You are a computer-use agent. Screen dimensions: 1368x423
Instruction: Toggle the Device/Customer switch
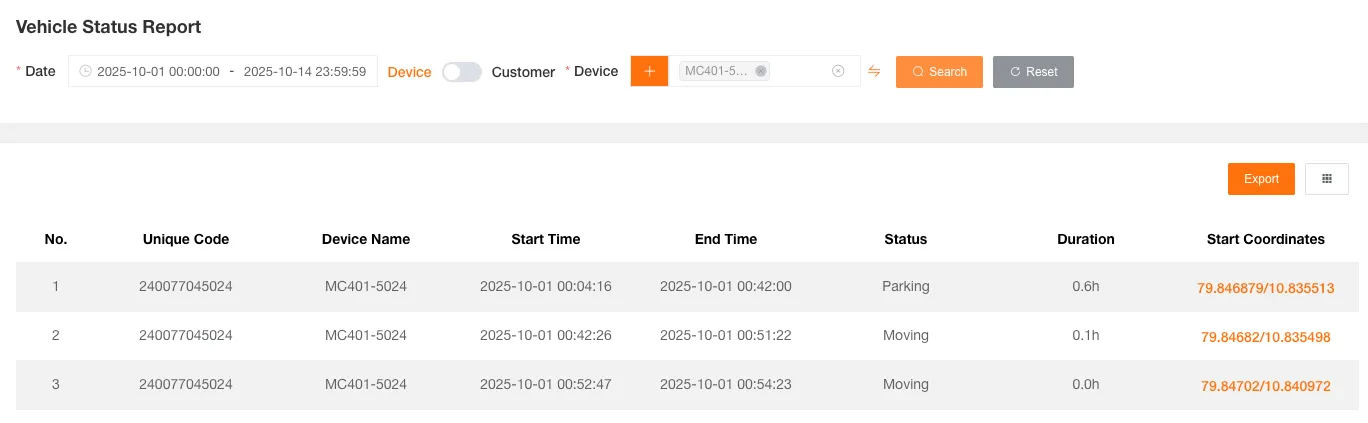click(462, 72)
